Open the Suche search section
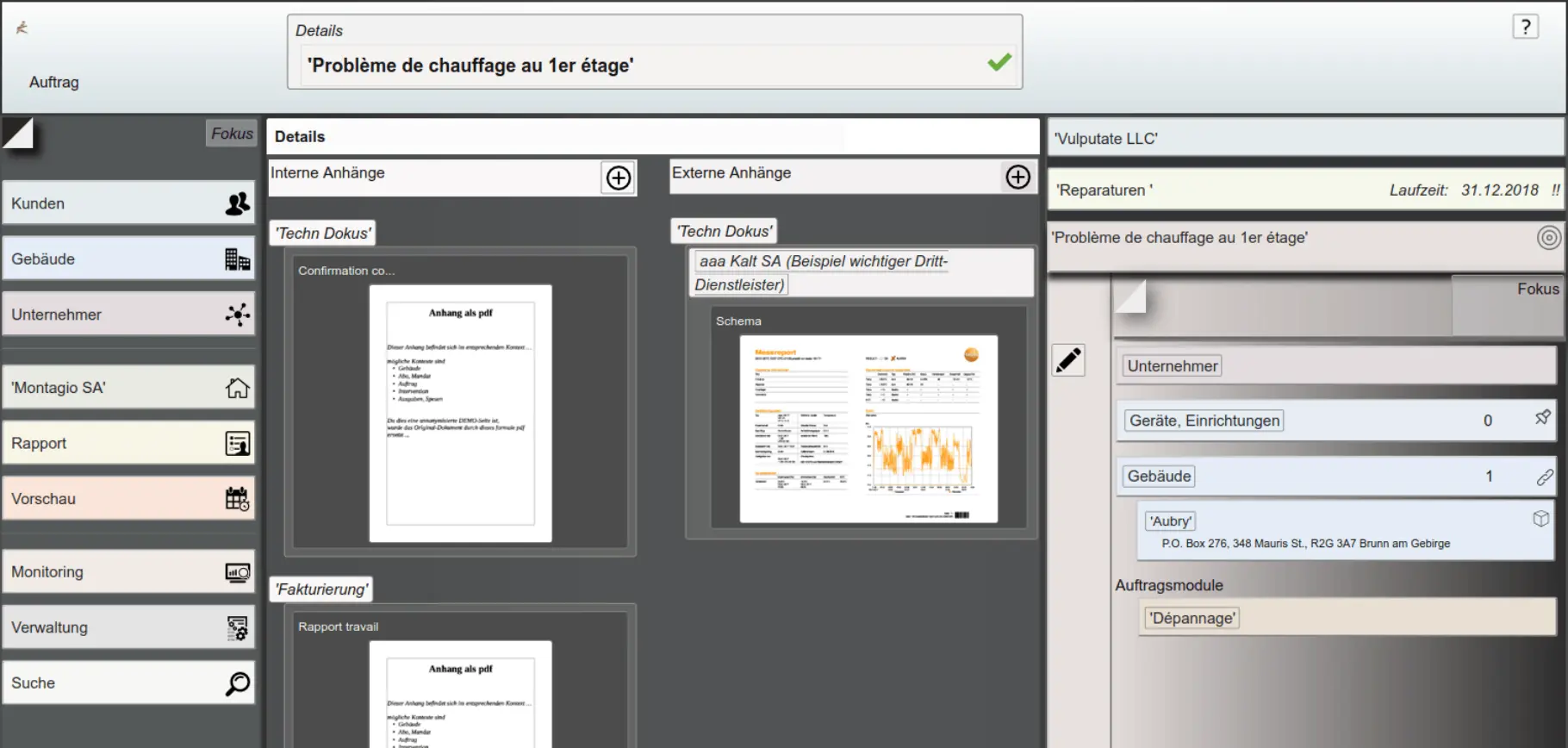1568x748 pixels. coord(128,683)
